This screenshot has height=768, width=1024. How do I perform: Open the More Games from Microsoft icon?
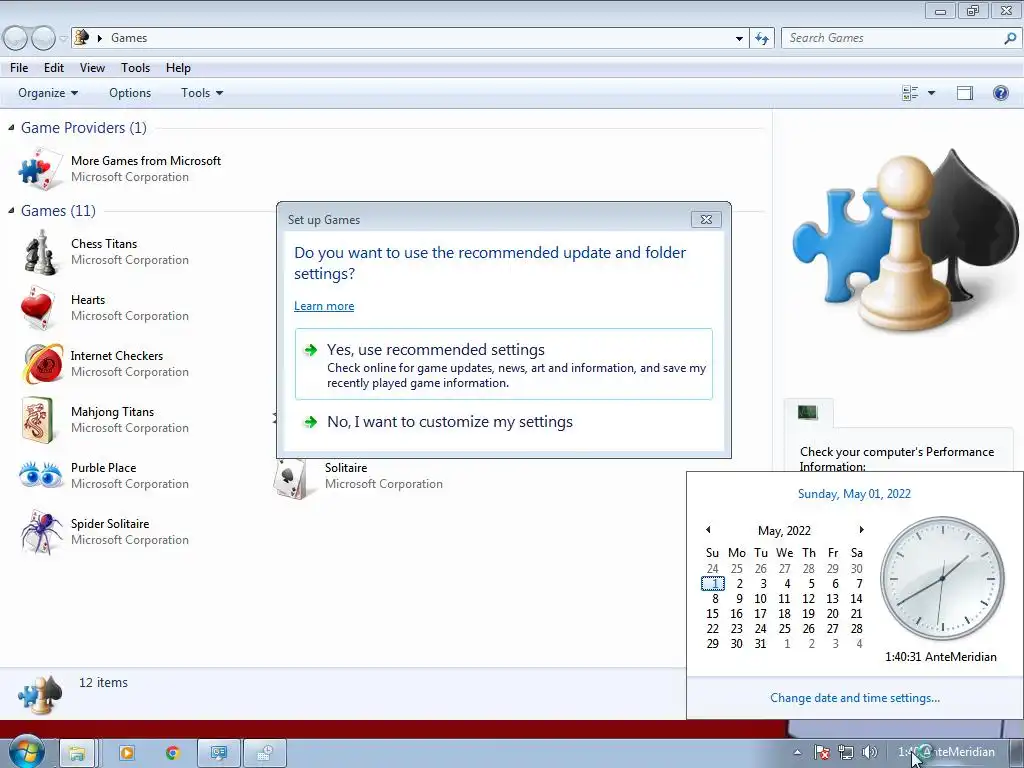click(40, 168)
